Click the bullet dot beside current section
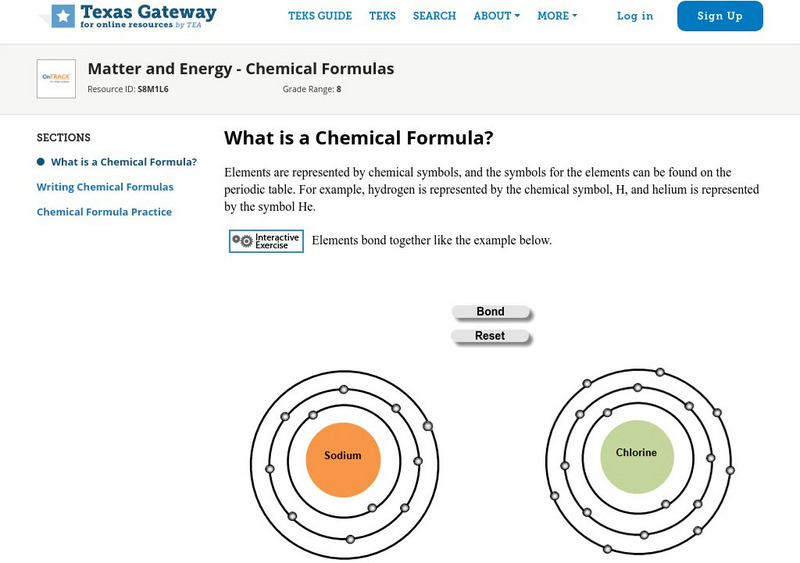Image resolution: width=800 pixels, height=563 pixels. point(41,162)
